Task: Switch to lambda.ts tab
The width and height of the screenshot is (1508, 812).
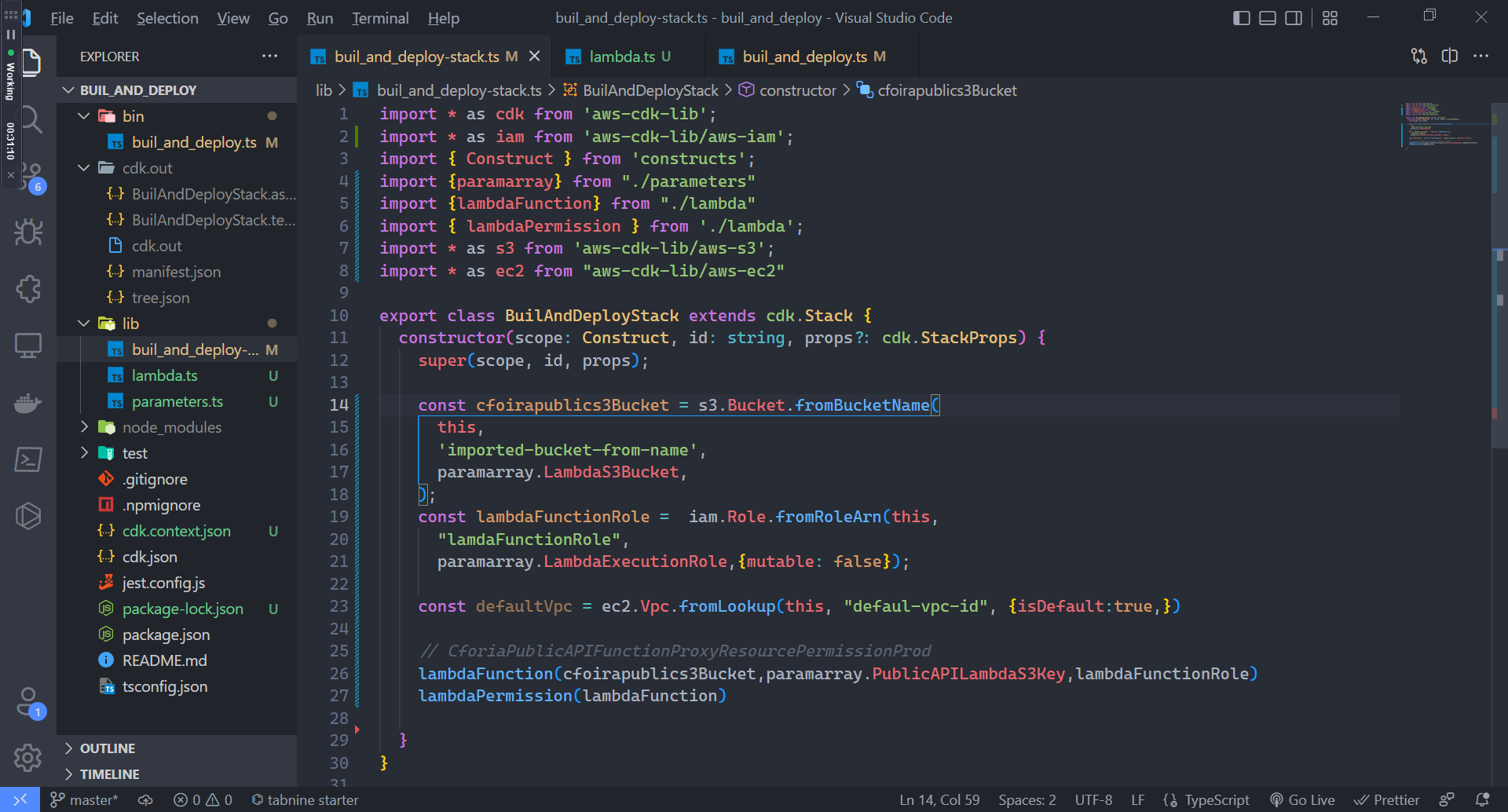Action: pos(629,57)
